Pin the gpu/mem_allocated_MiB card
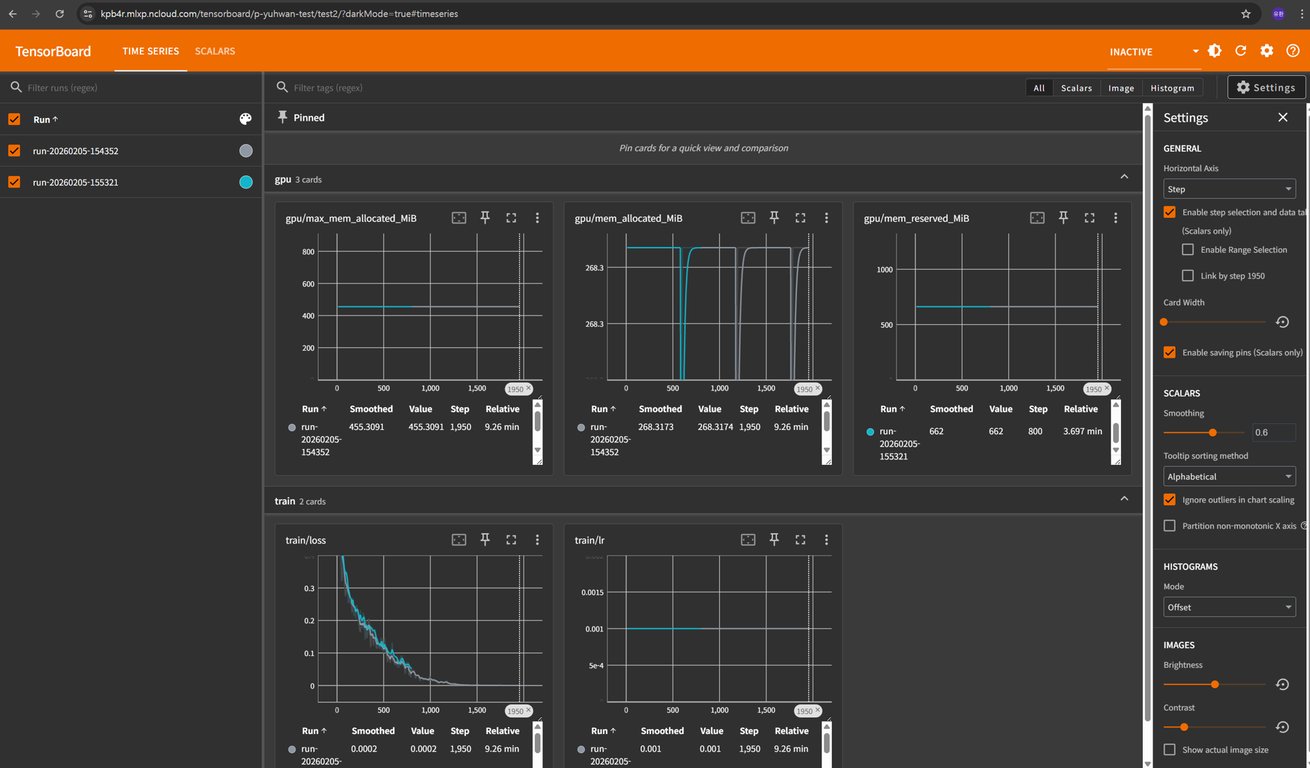 tap(774, 218)
